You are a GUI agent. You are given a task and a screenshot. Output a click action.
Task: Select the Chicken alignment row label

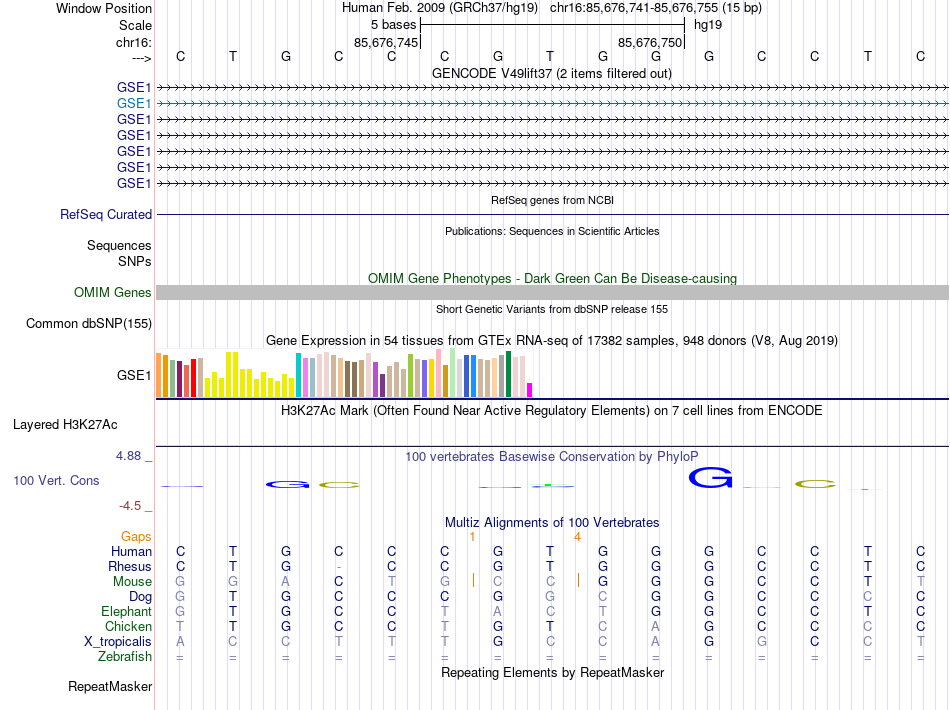(x=128, y=626)
